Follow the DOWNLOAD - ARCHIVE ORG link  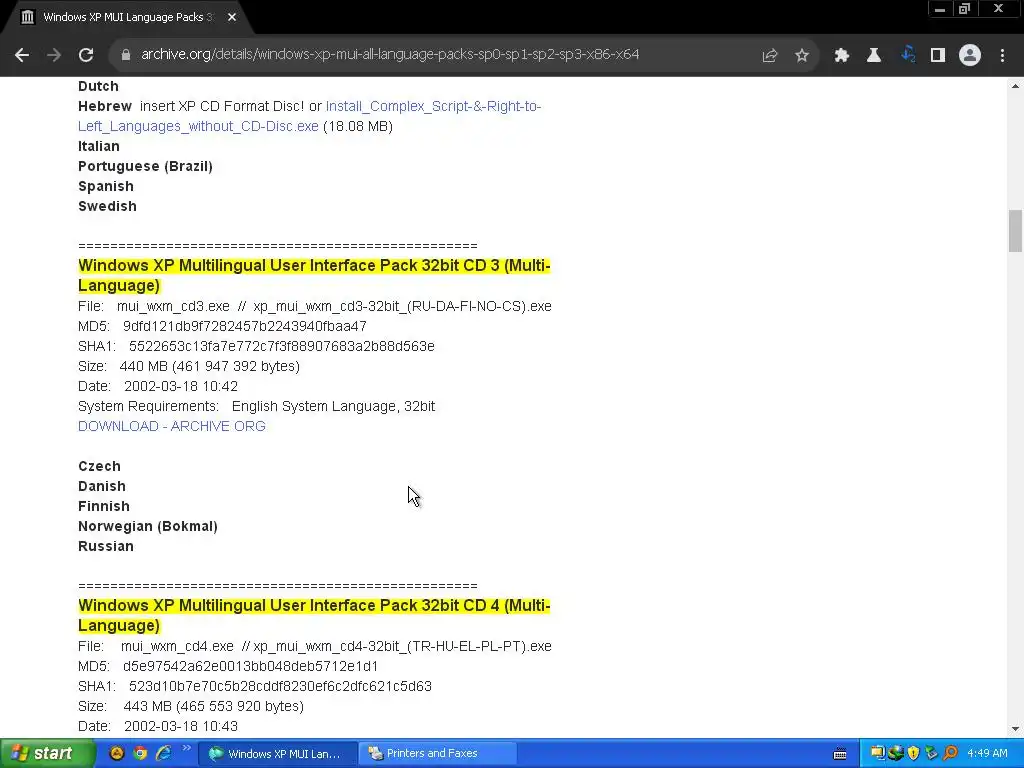172,426
